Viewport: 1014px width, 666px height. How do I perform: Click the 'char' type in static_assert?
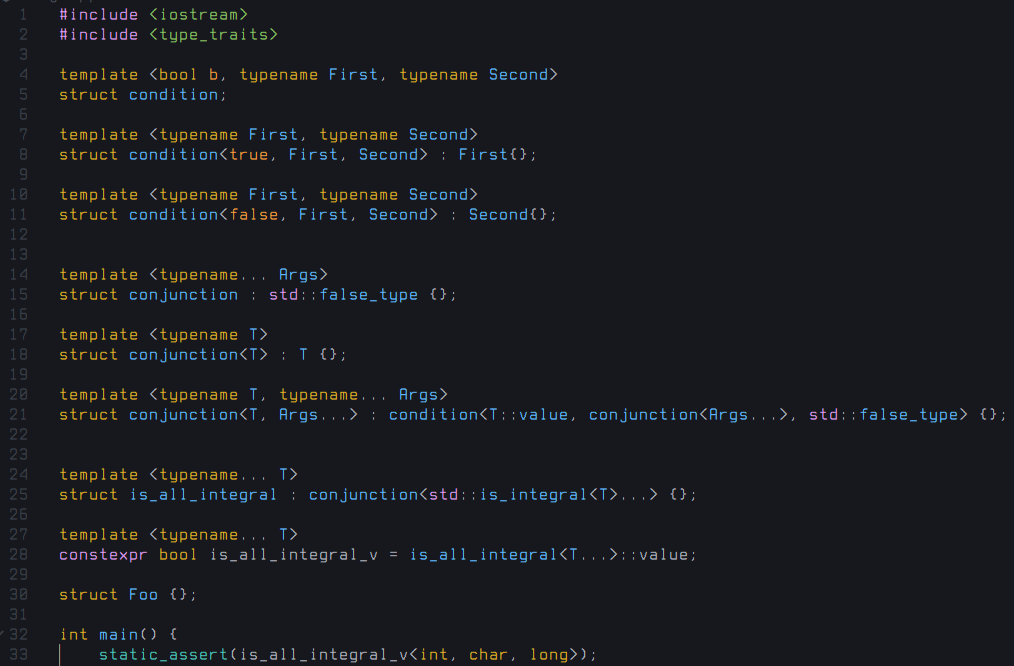pos(488,654)
